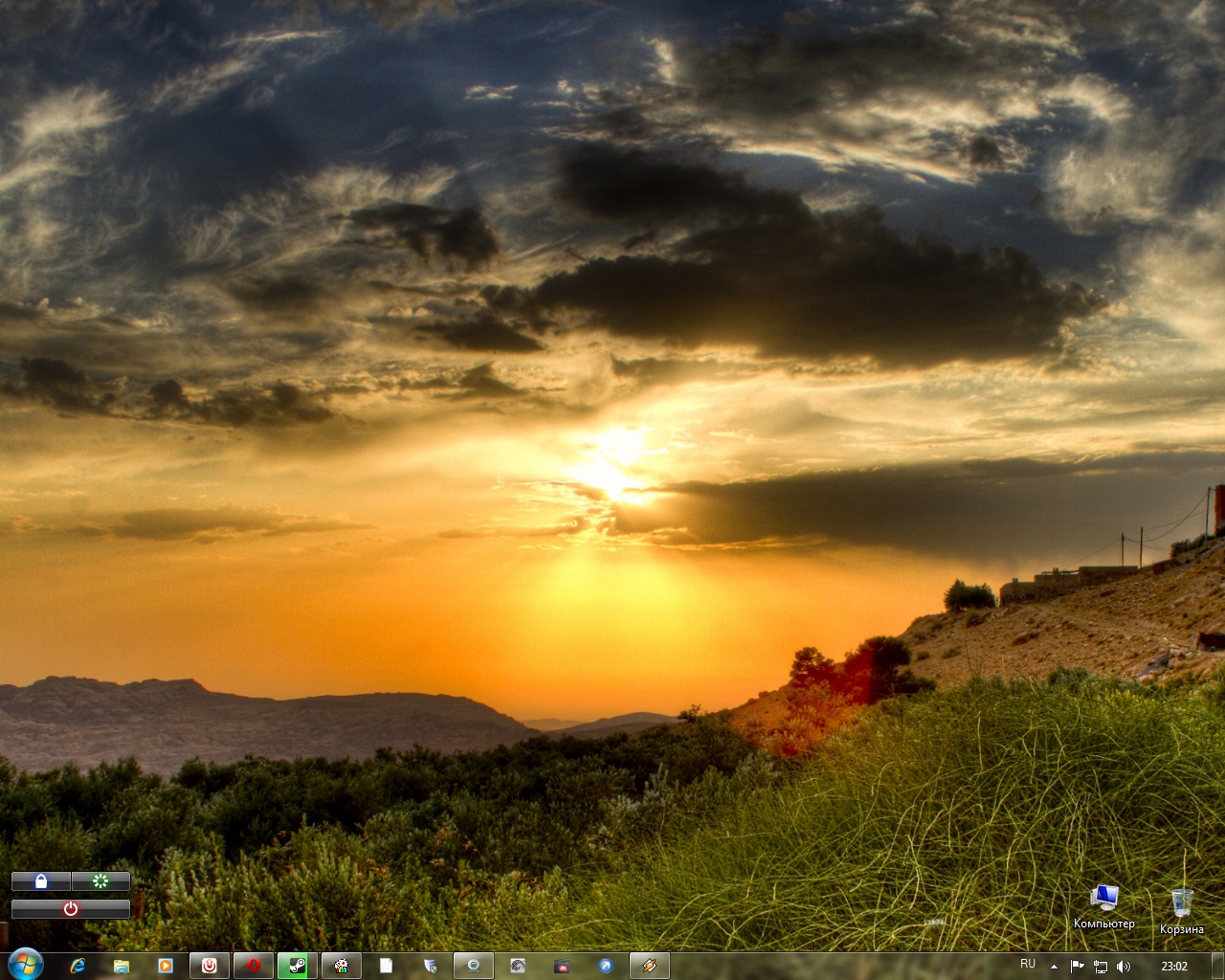Open the volume speaker control in tray
1225x980 pixels.
point(1124,967)
